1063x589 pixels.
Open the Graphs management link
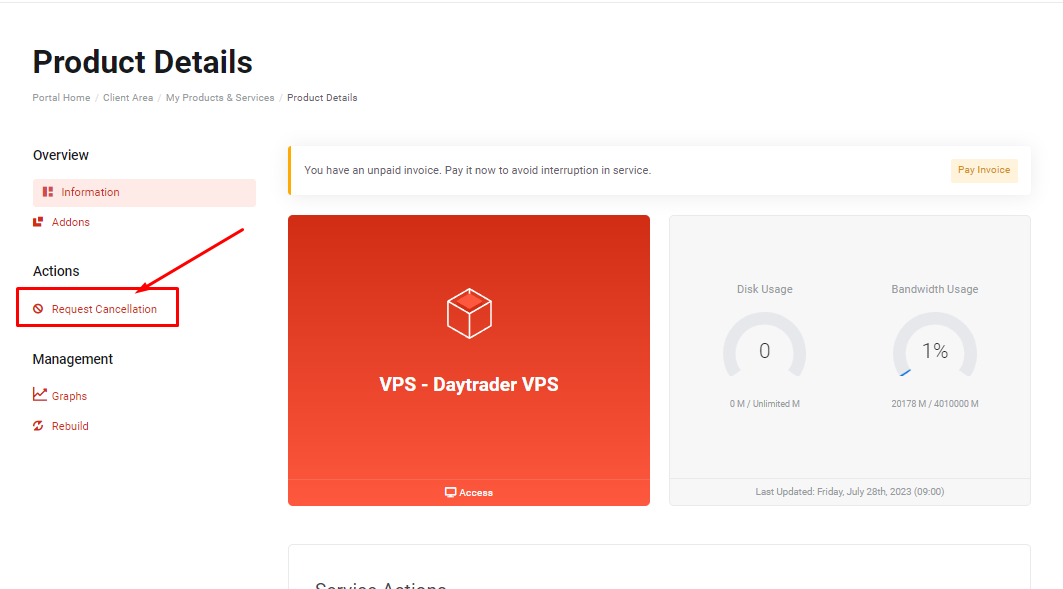tap(69, 396)
